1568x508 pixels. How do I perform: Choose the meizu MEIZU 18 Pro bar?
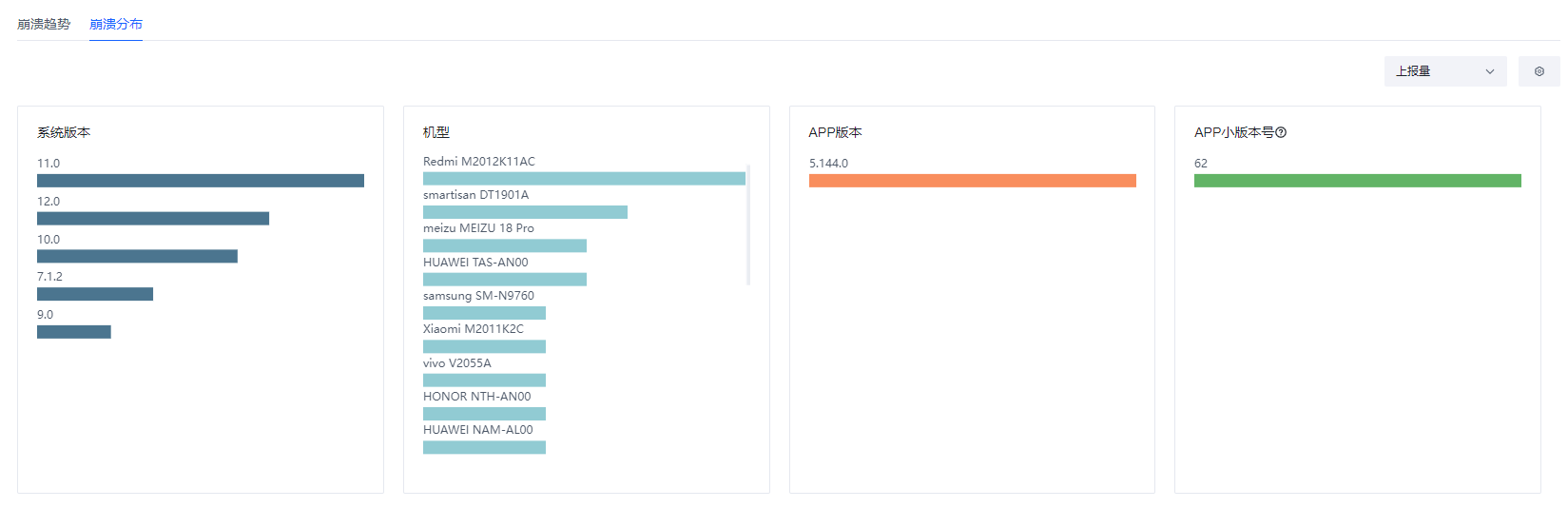pos(504,245)
